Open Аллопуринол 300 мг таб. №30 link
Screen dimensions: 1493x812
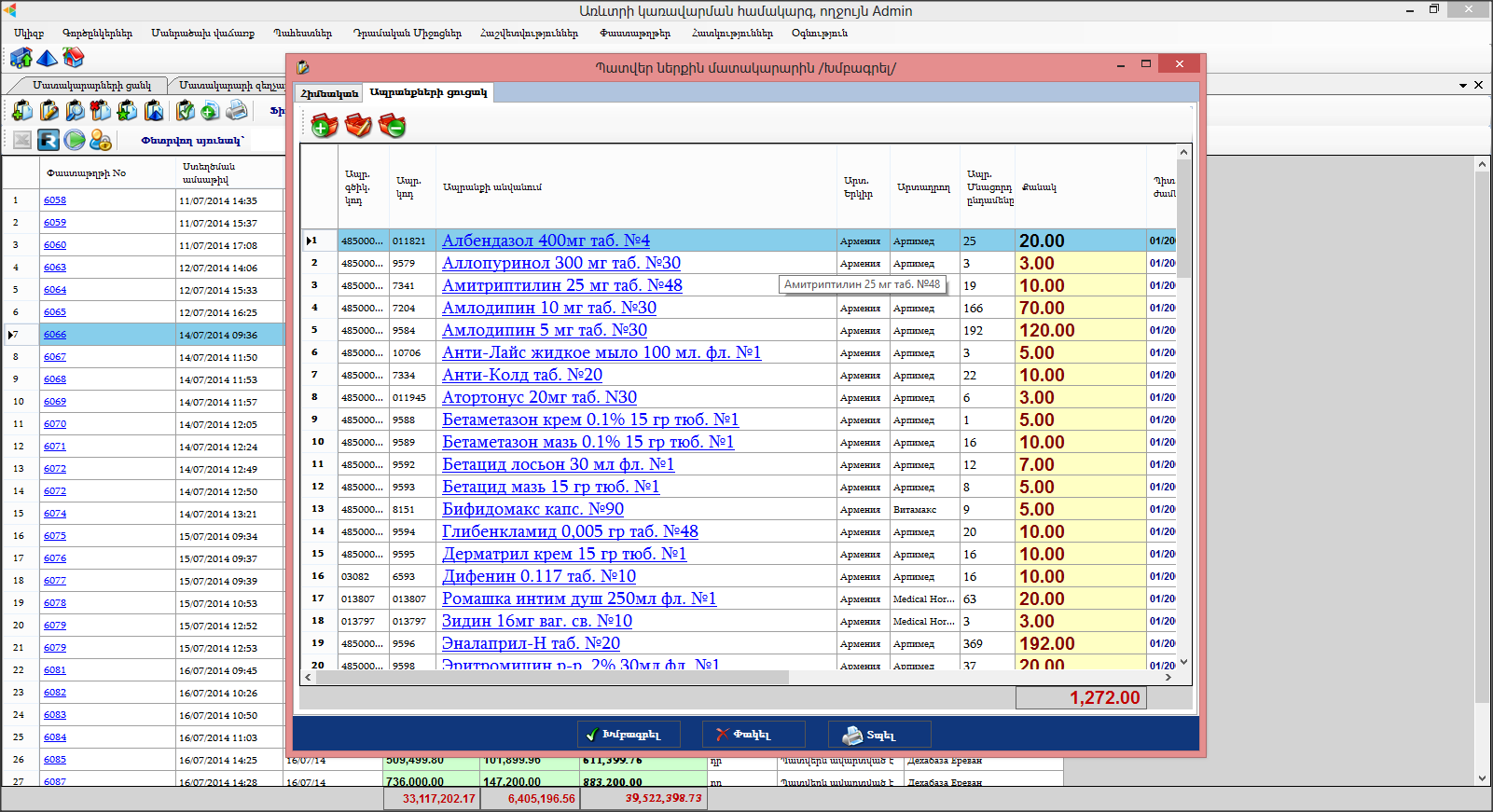[x=561, y=263]
